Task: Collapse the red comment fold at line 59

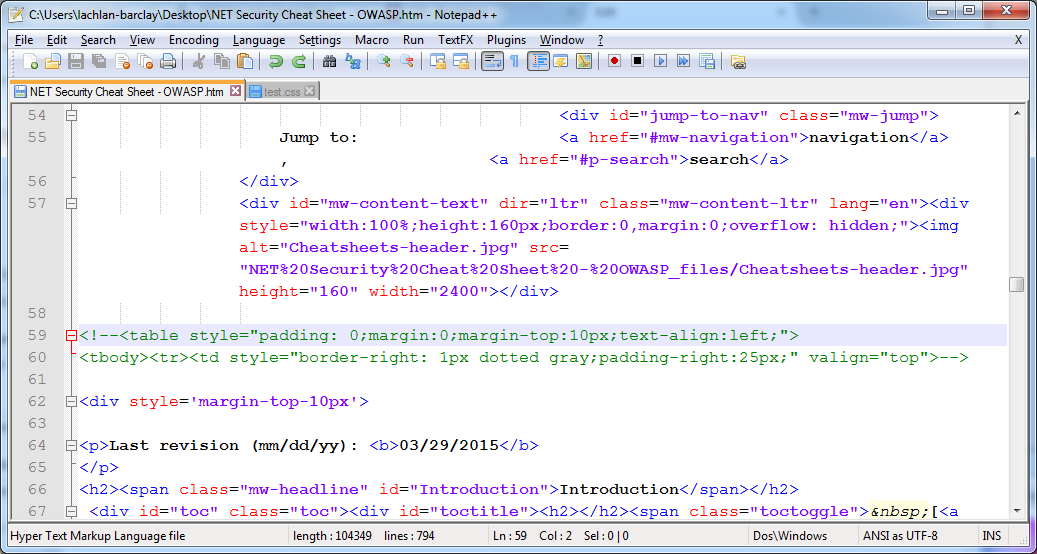Action: (x=71, y=336)
